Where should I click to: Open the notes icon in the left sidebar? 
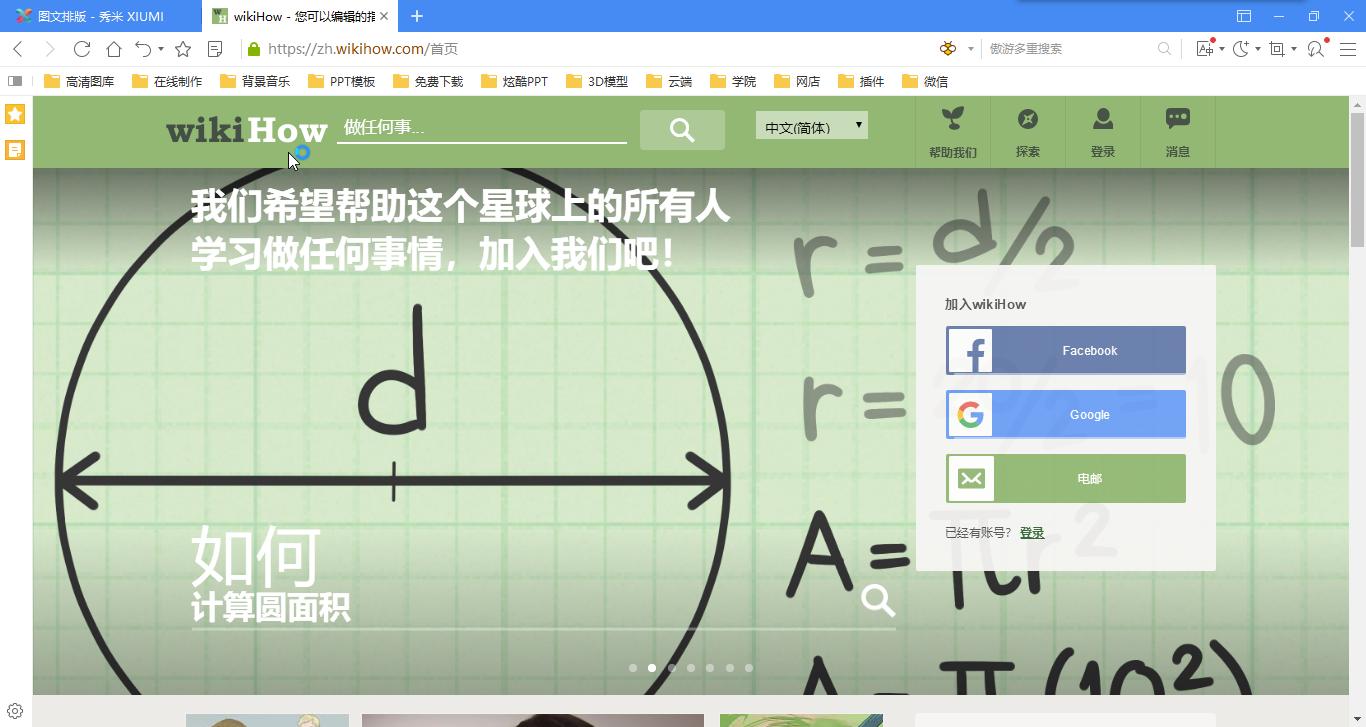pos(14,149)
